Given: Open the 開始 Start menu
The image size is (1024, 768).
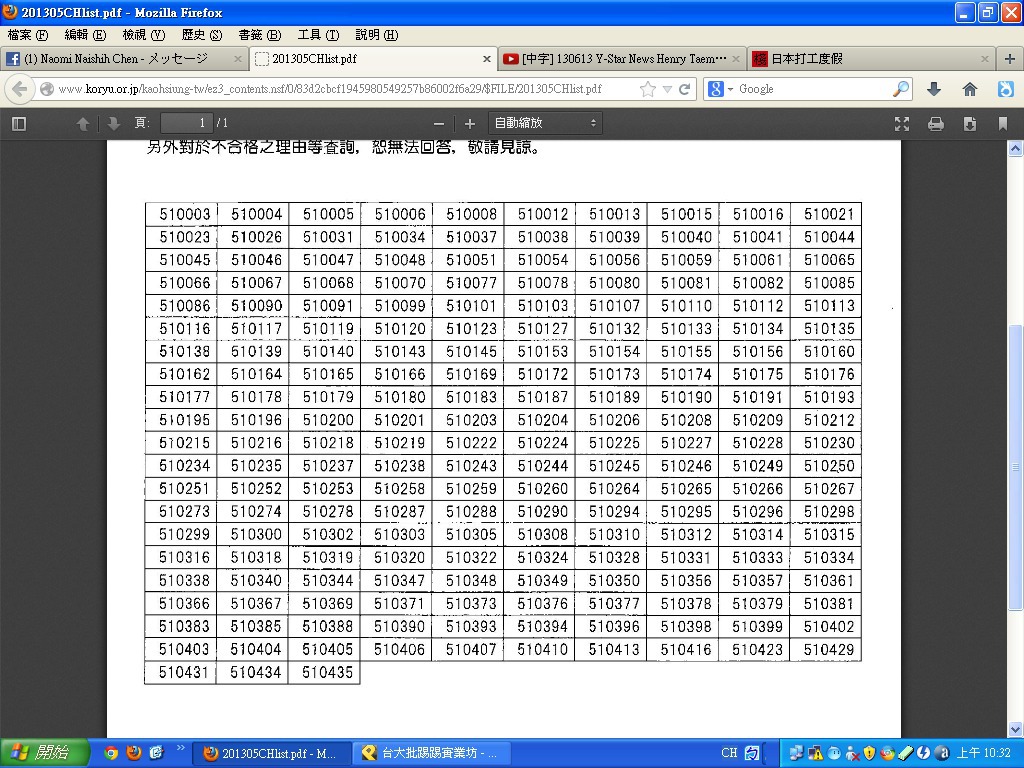Looking at the screenshot, I should pos(44,753).
